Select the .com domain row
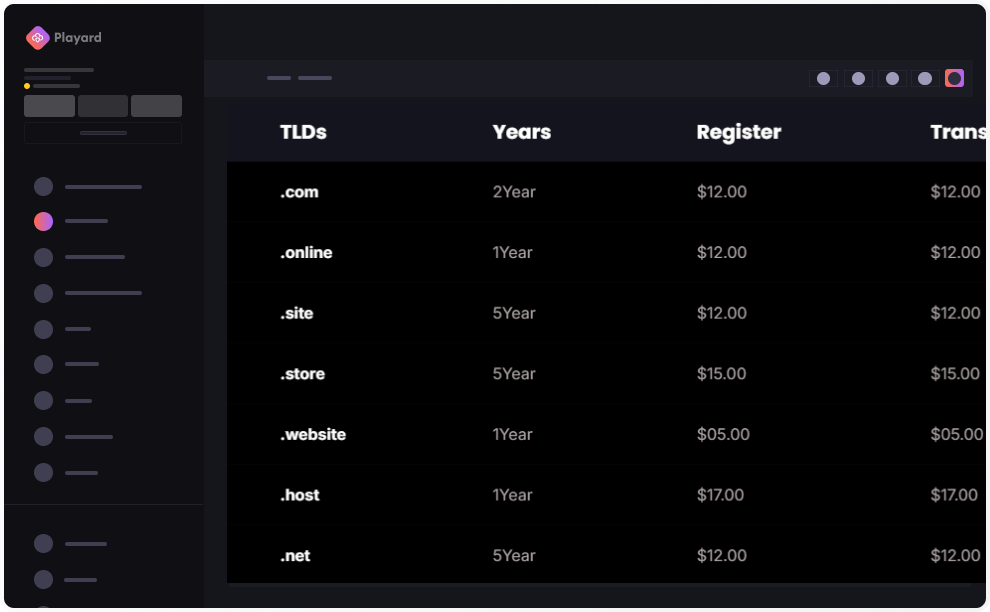Screen dimensions: 990x612 [x=299, y=192]
